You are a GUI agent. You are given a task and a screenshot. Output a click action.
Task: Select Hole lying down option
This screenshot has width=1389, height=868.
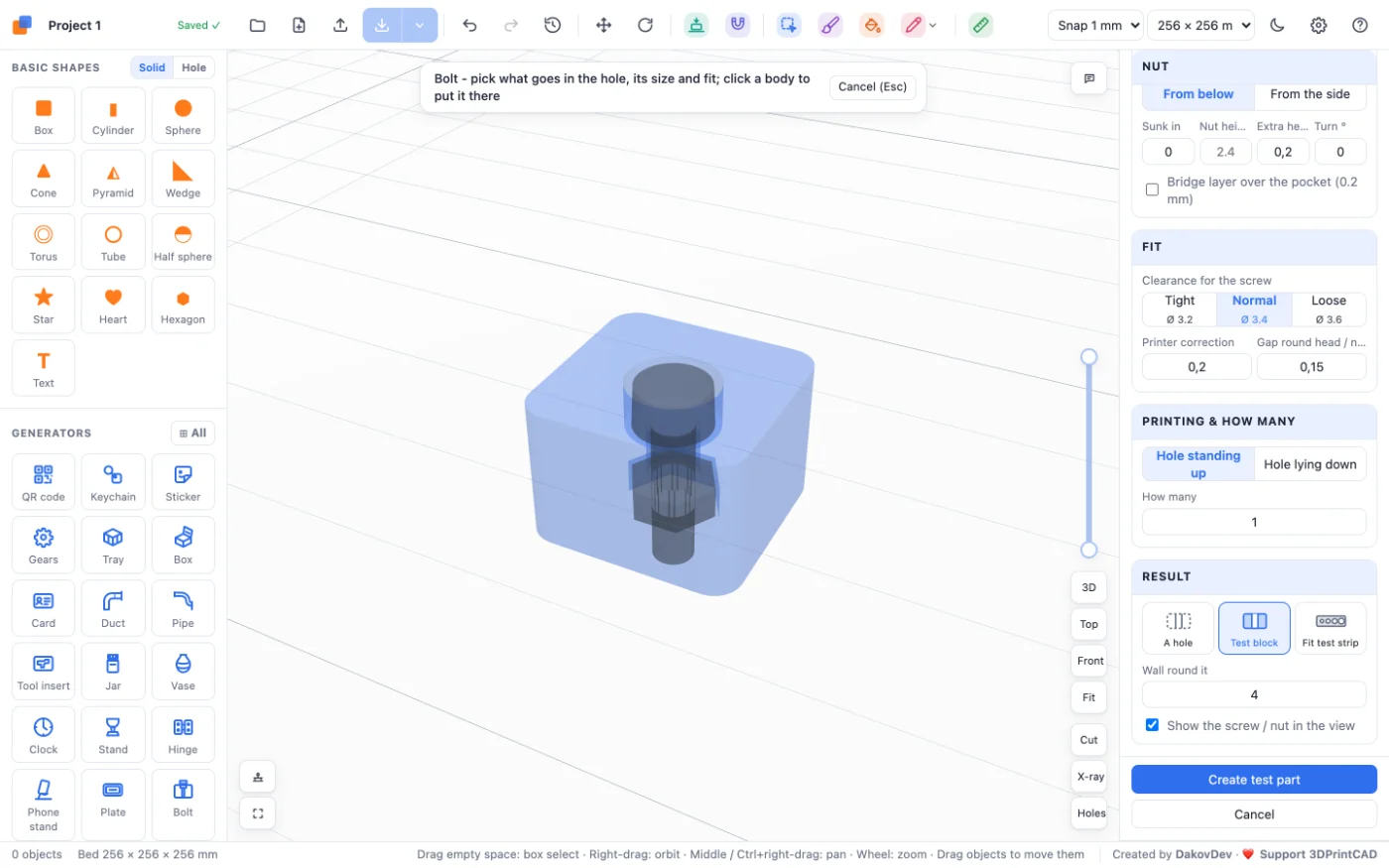(x=1310, y=464)
